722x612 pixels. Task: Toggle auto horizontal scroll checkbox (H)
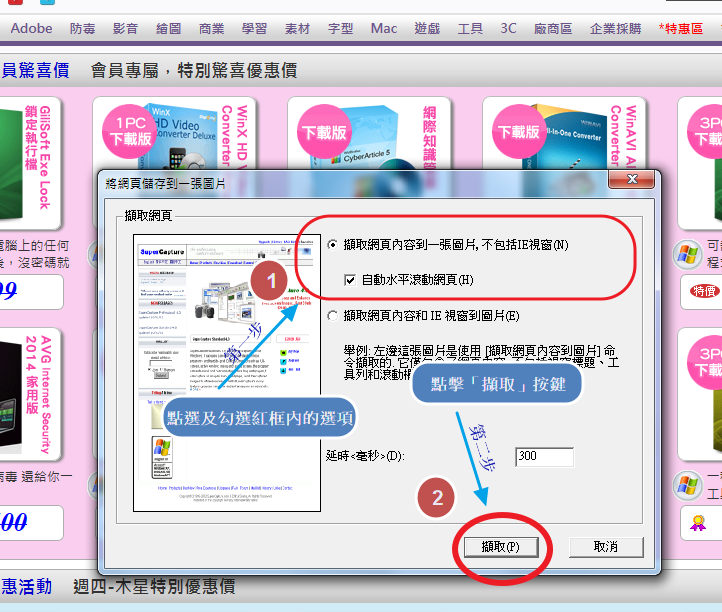(x=350, y=279)
